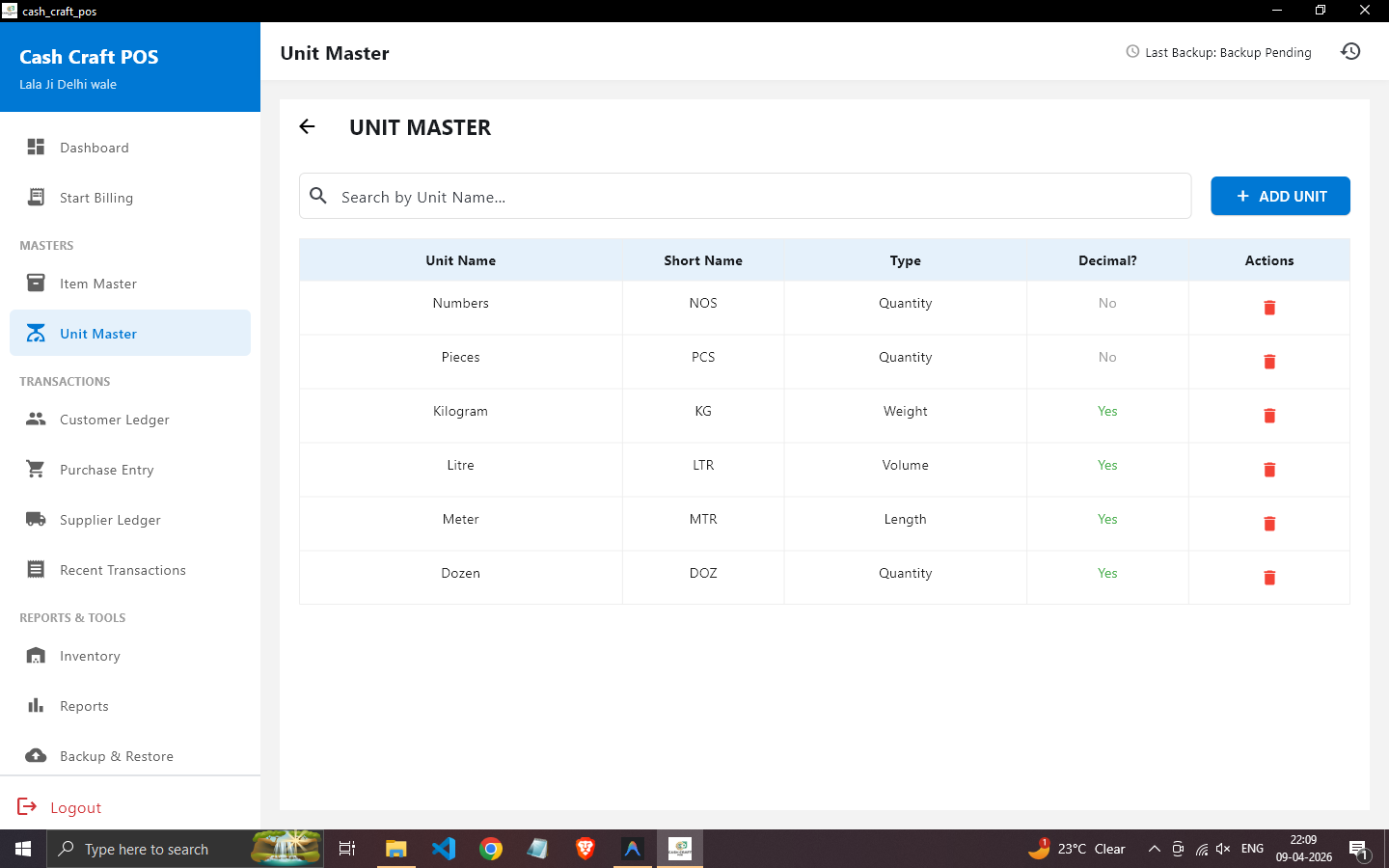
Task: Click the Unit Master scale icon
Action: click(36, 333)
